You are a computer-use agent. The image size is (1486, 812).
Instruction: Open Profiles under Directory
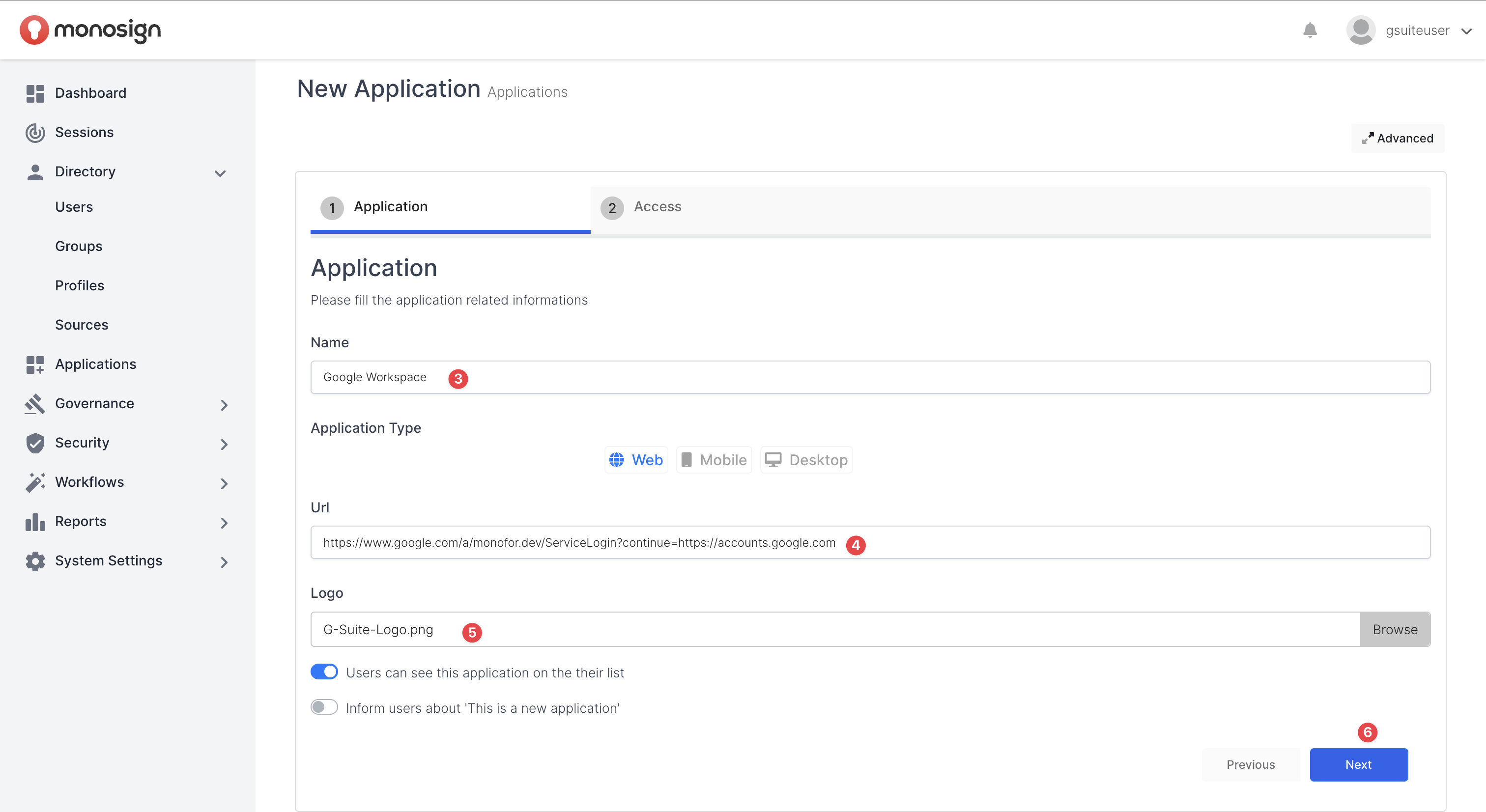(80, 285)
